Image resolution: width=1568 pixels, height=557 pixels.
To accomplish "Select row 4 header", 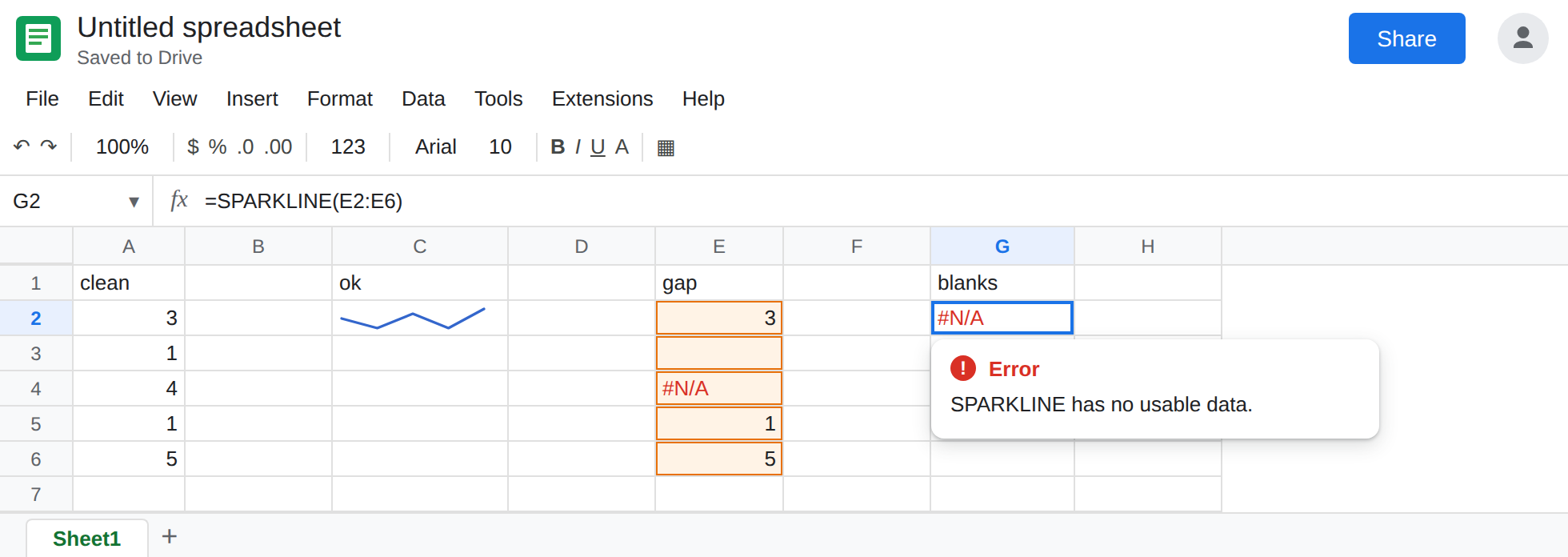I will (36, 389).
